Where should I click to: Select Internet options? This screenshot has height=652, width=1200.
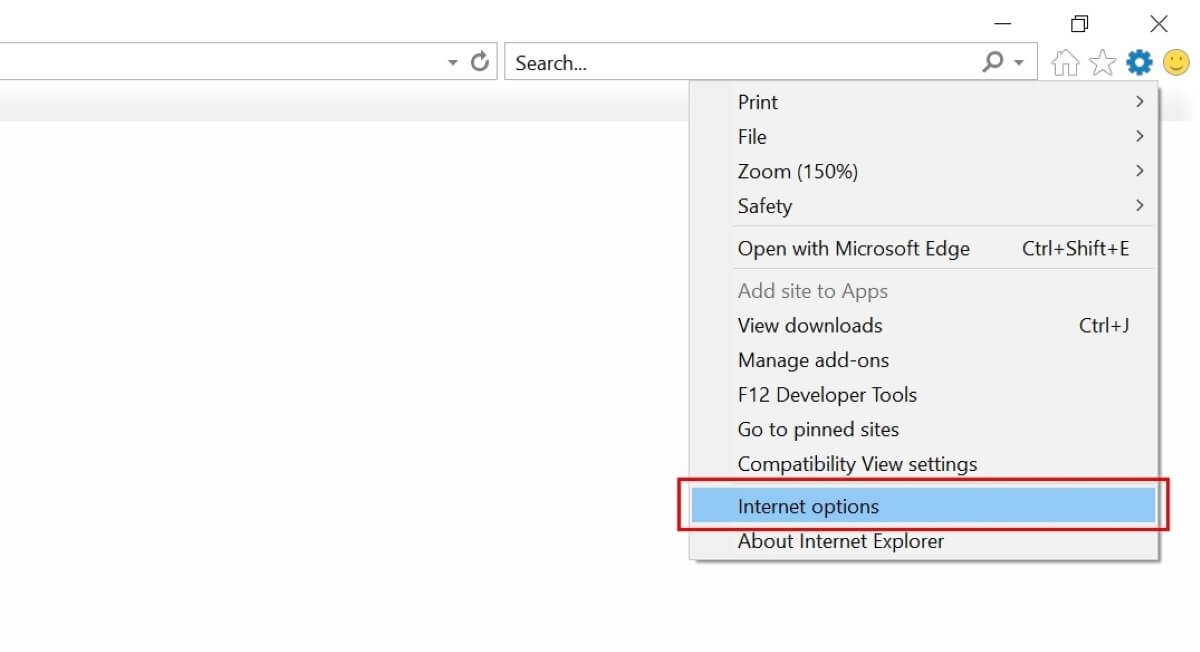(x=808, y=506)
